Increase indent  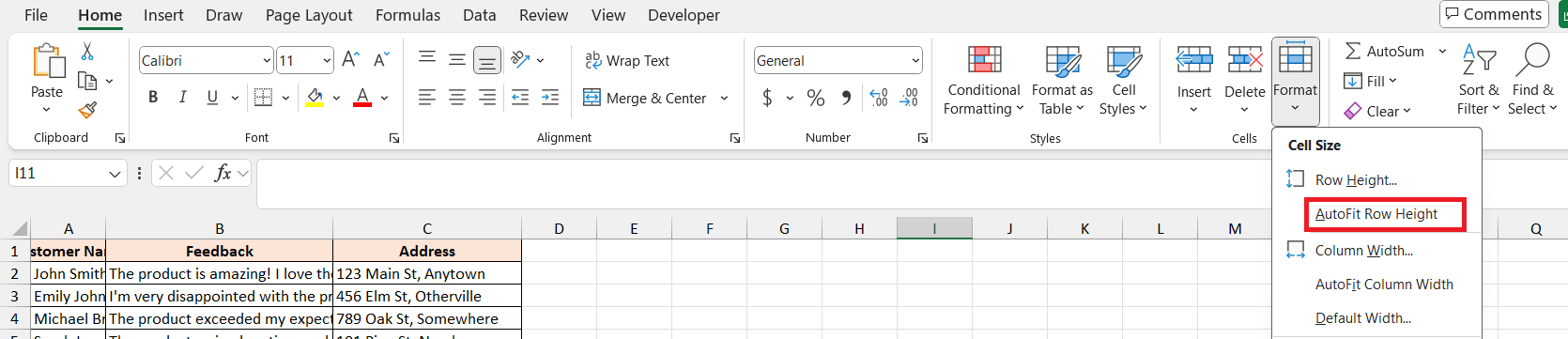coord(550,98)
